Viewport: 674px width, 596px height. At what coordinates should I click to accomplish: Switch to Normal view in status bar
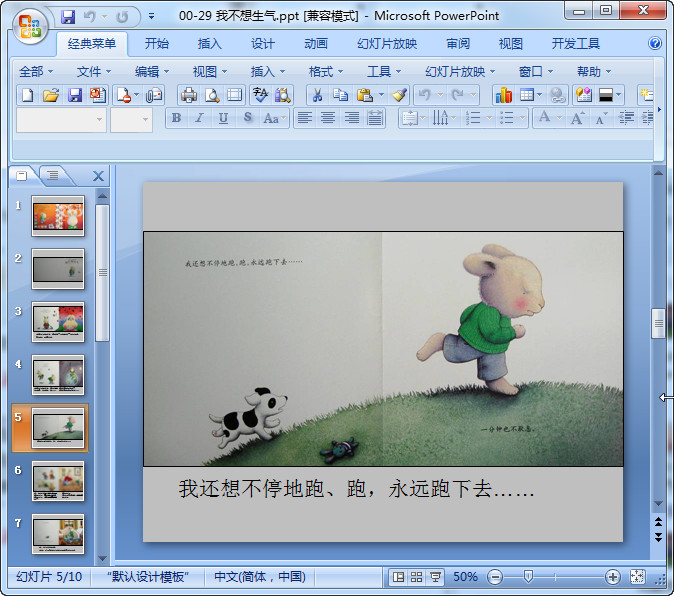pyautogui.click(x=398, y=577)
